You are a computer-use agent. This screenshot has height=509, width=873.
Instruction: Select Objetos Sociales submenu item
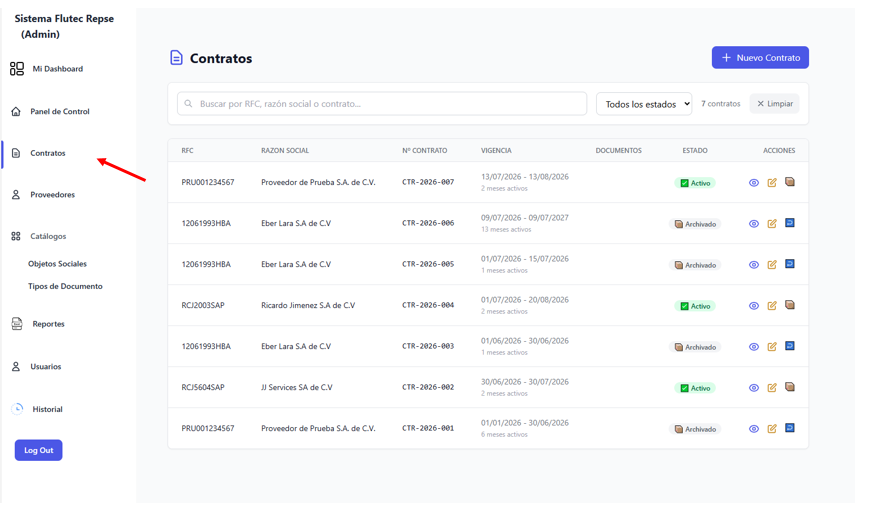[57, 263]
